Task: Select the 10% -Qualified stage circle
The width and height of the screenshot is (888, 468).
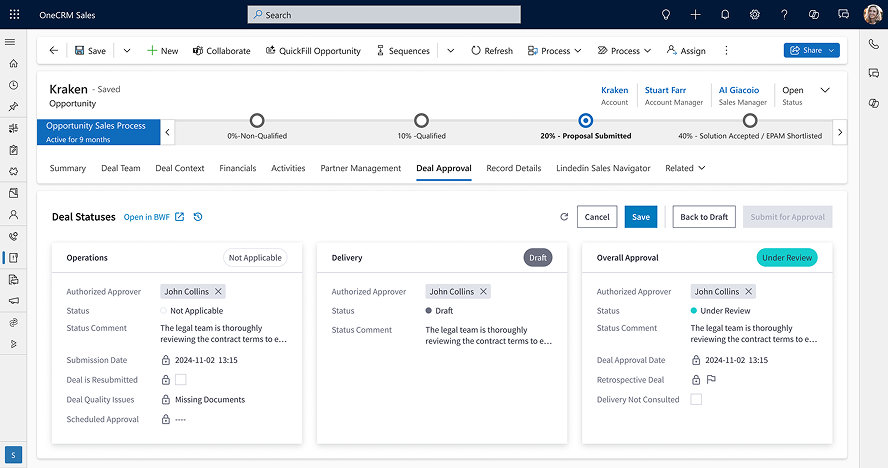Action: tap(421, 120)
